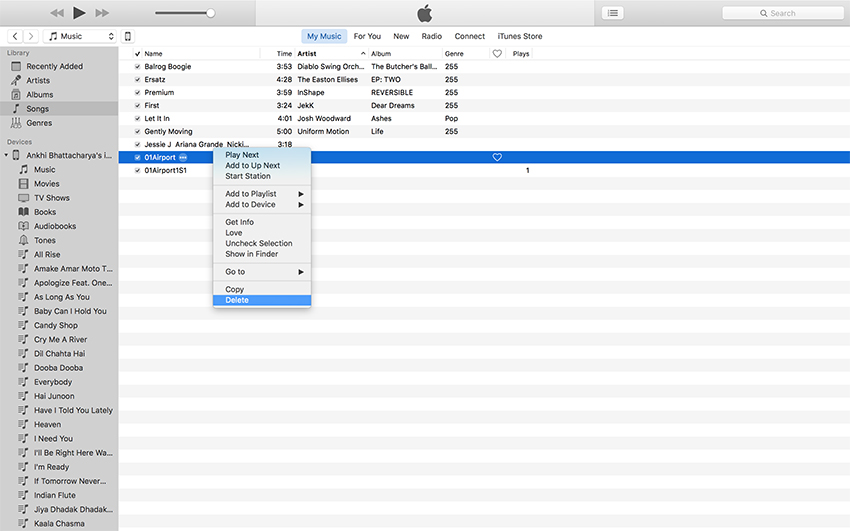Choose Delete from the context menu
This screenshot has width=850, height=531.
pos(237,300)
